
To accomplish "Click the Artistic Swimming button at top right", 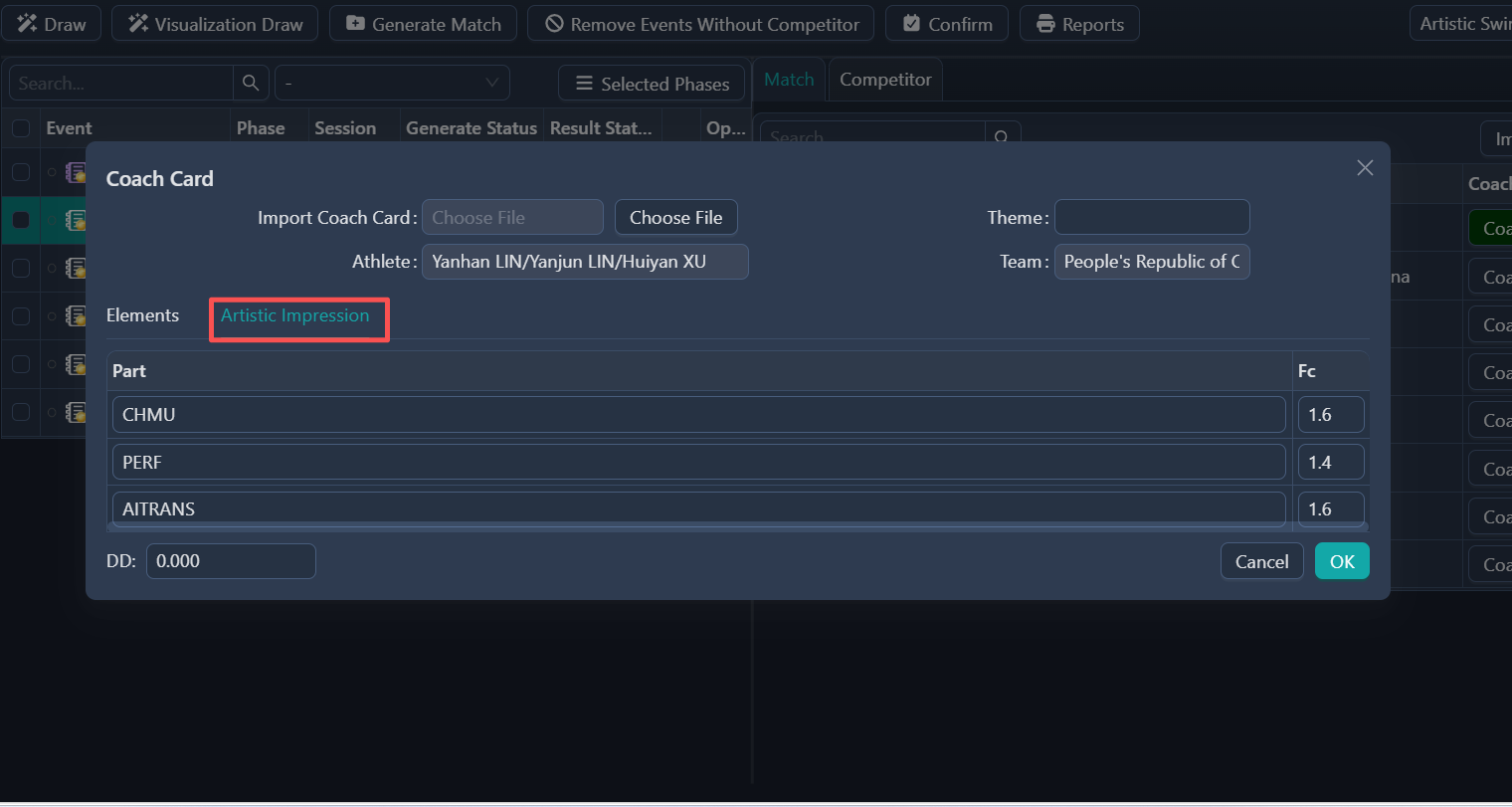I will [x=1461, y=24].
